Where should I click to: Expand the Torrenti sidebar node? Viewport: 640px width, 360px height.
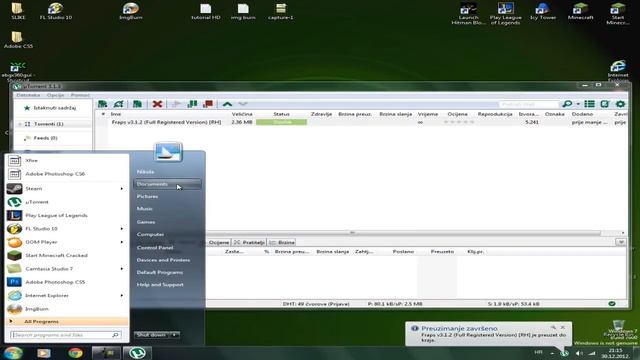point(19,124)
